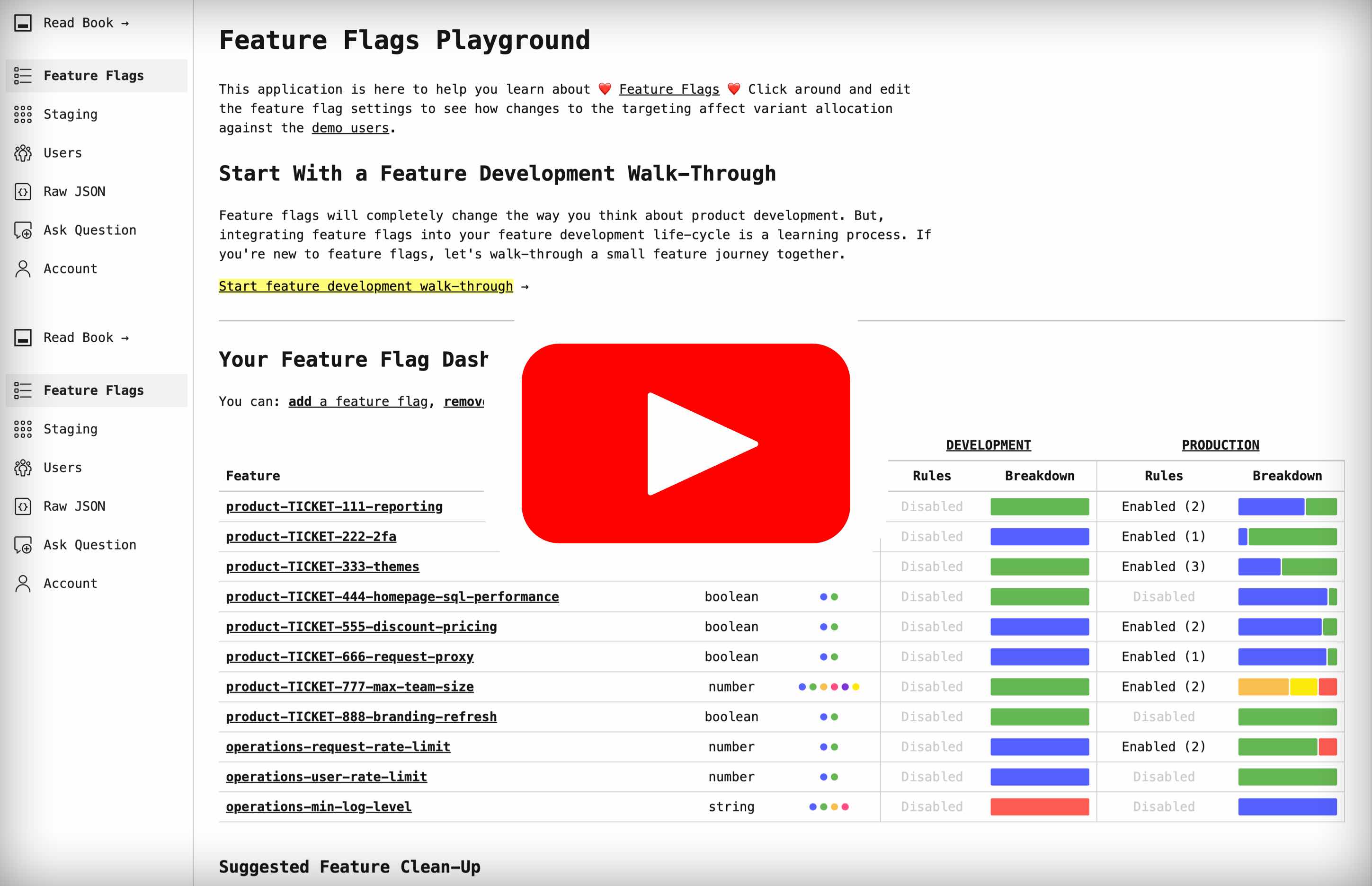This screenshot has height=886, width=1372.
Task: Play the YouTube video overlay
Action: click(x=686, y=443)
